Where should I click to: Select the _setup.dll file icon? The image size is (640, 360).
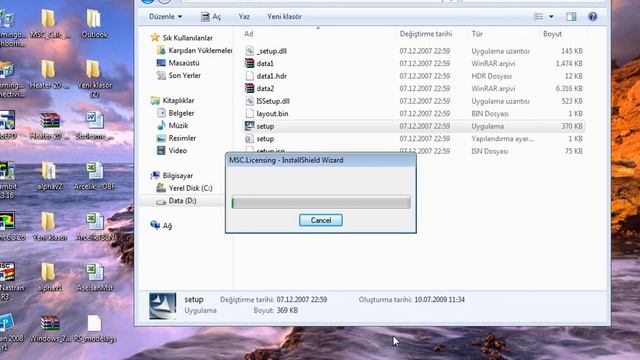(x=249, y=51)
